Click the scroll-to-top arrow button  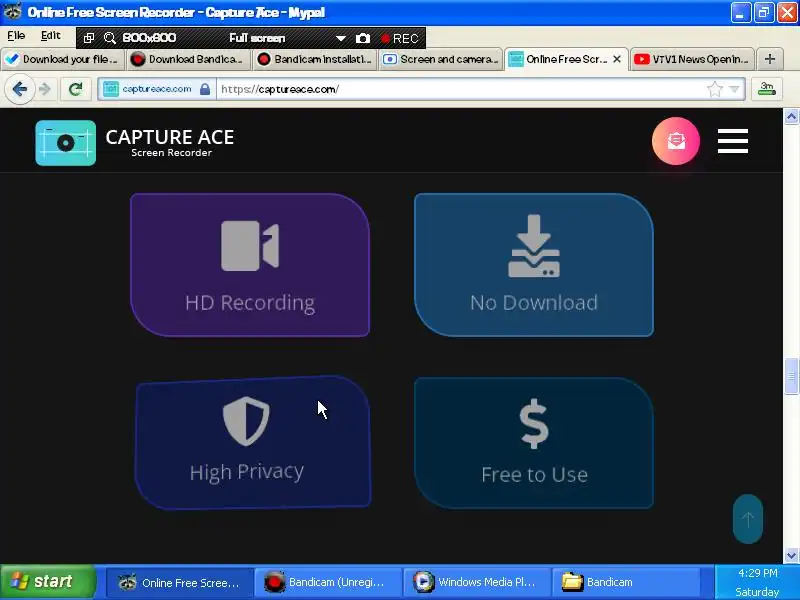(x=747, y=519)
